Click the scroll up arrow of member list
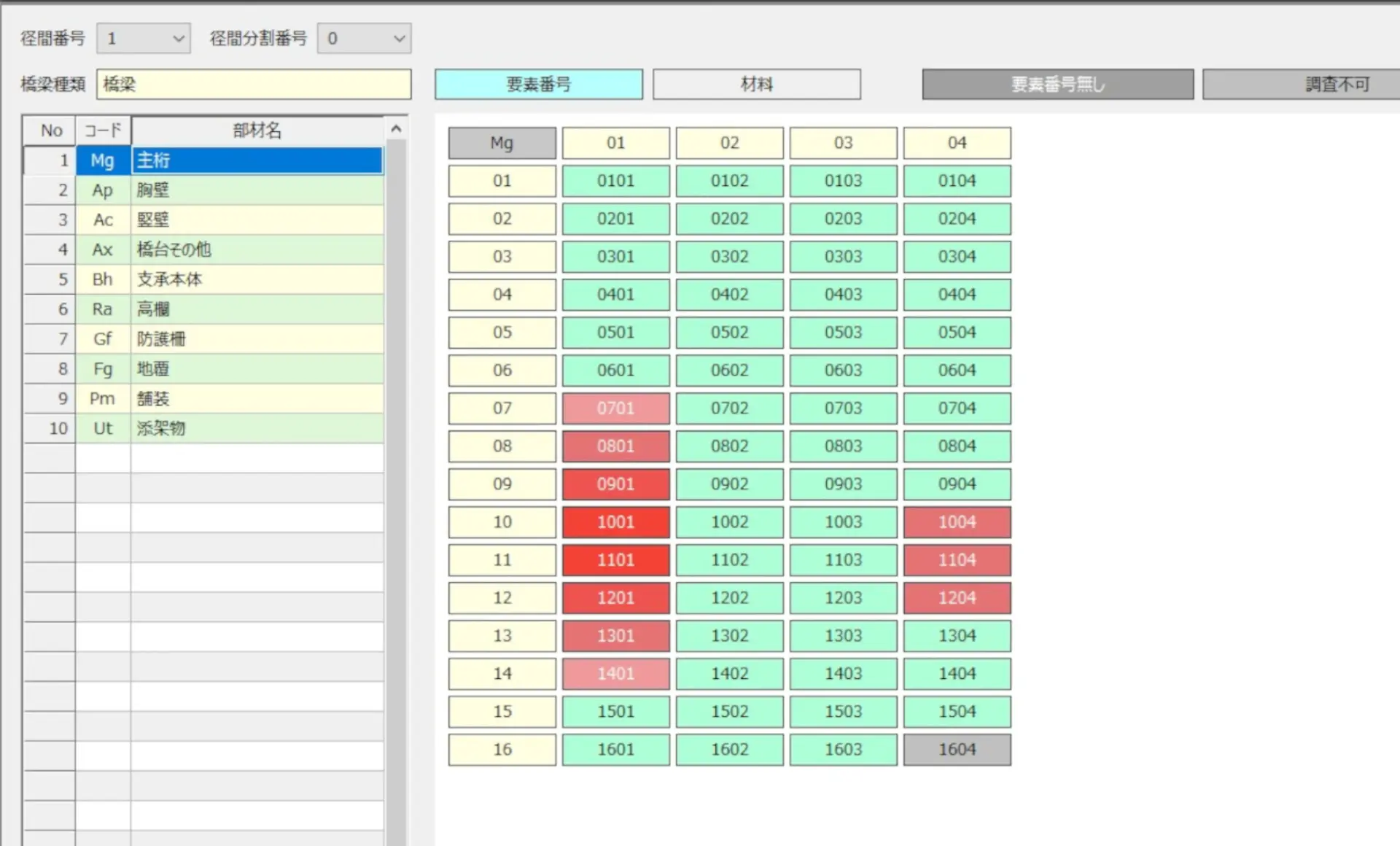Viewport: 1400px width, 846px height. pyautogui.click(x=396, y=128)
